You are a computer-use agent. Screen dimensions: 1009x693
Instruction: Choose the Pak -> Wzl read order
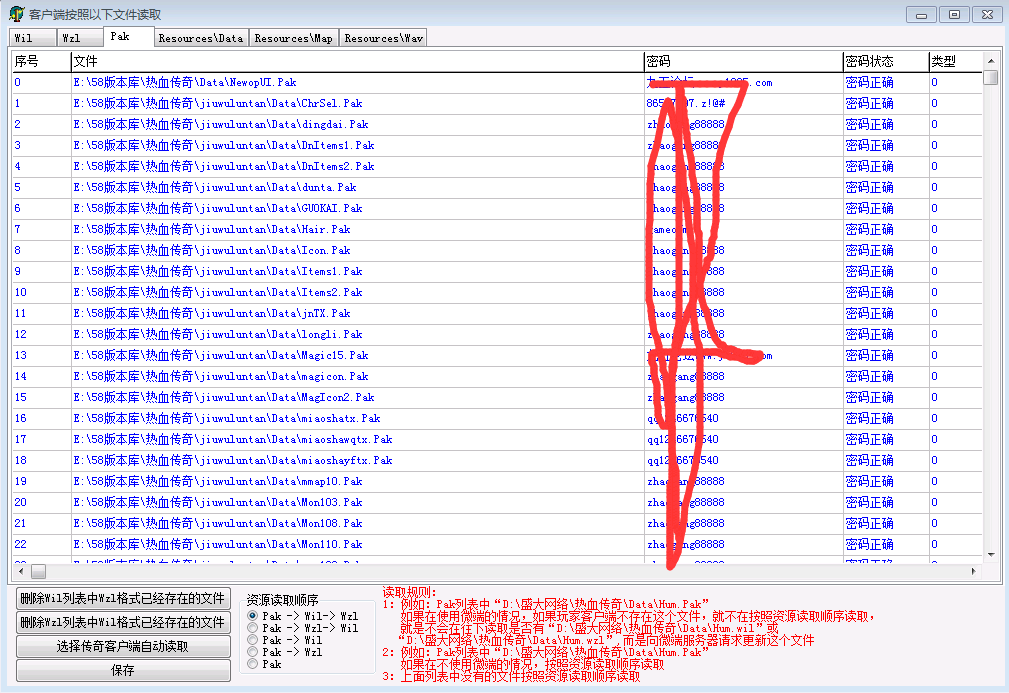(x=253, y=652)
